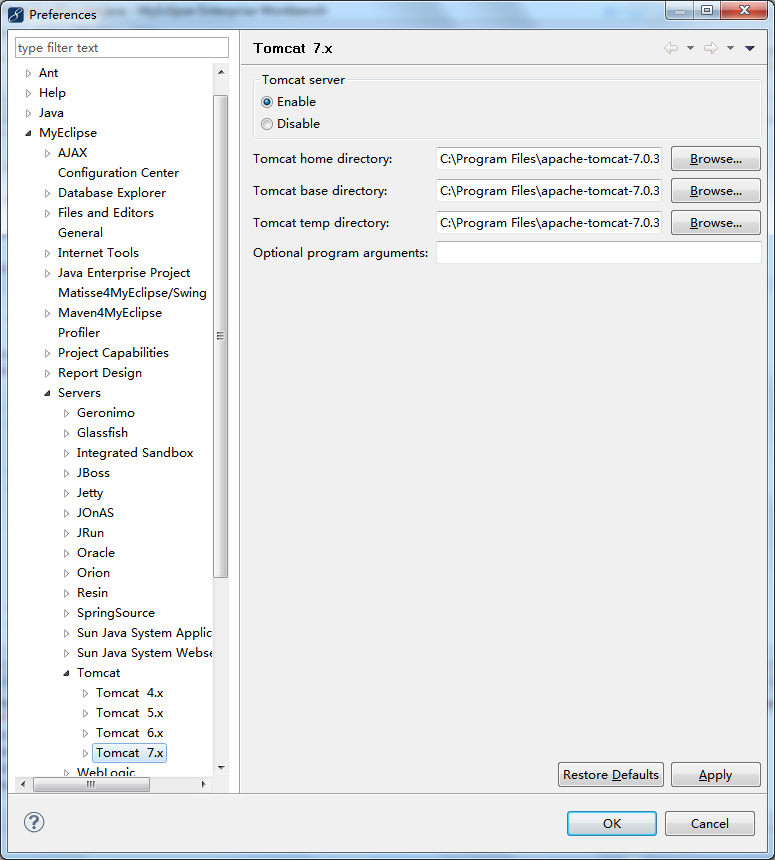The width and height of the screenshot is (775, 860).
Task: Select Oracle server entry
Action: pyautogui.click(x=96, y=553)
